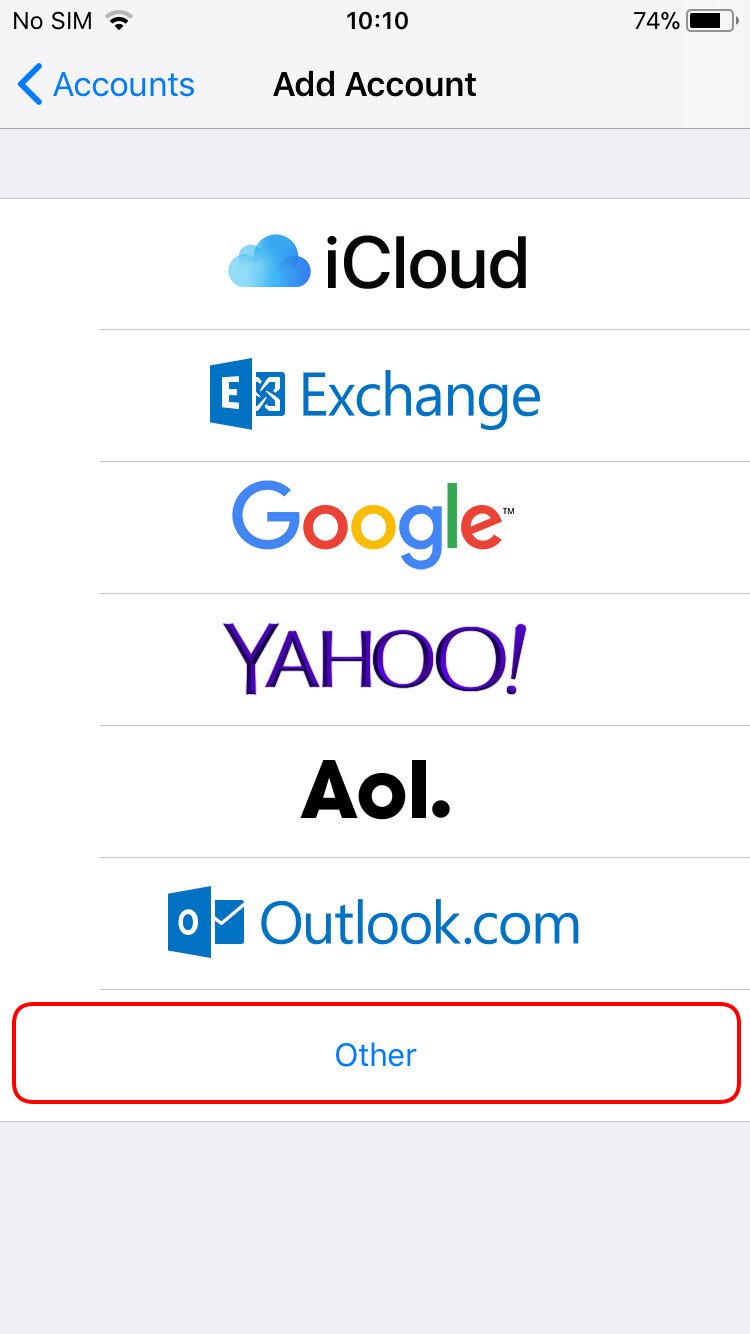Select the Outlook.com text label

(420, 923)
